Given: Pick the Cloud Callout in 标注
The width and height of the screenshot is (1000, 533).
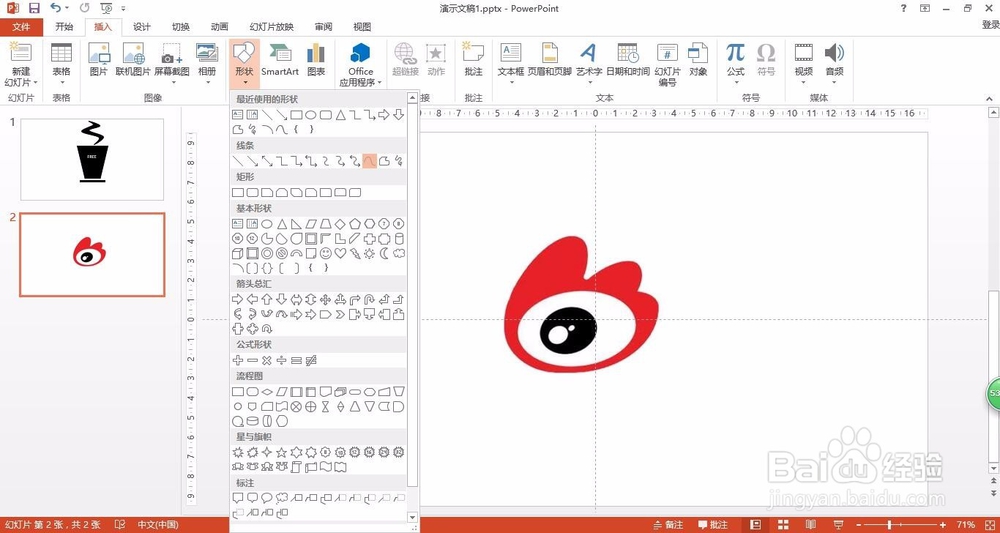Looking at the screenshot, I should 282,498.
